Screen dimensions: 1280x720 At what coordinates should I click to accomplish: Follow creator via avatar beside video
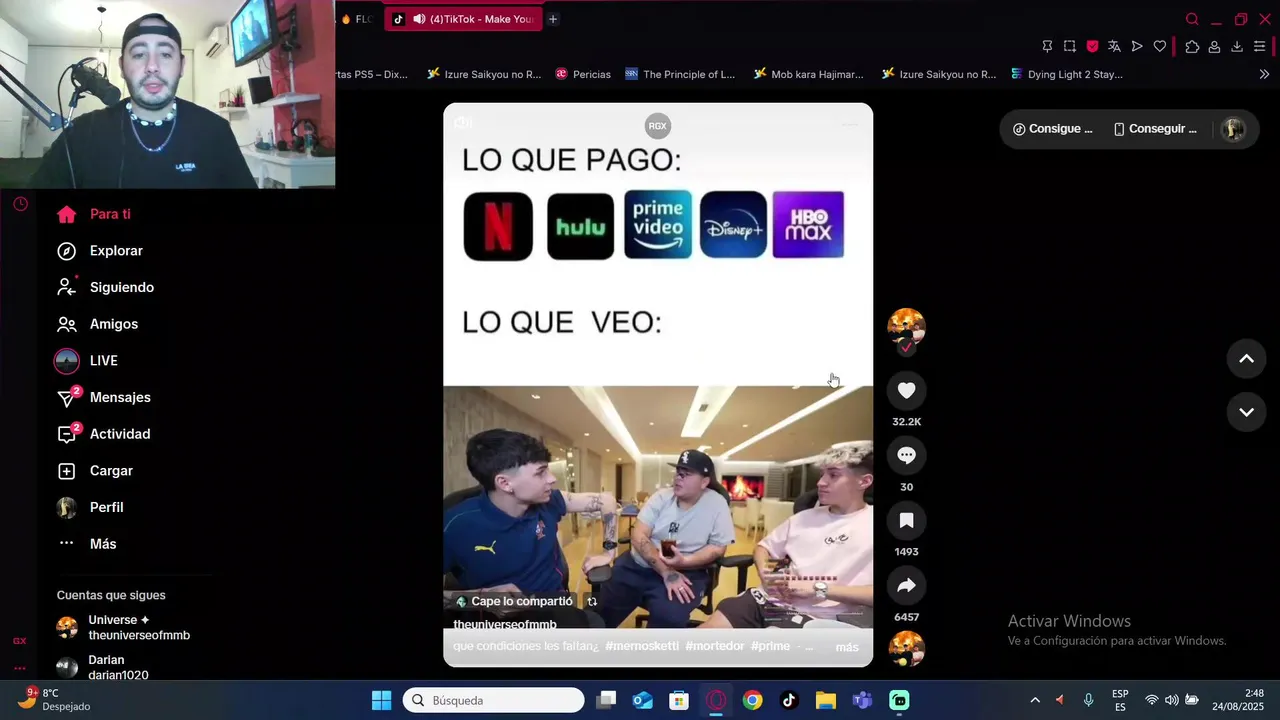coord(906,326)
